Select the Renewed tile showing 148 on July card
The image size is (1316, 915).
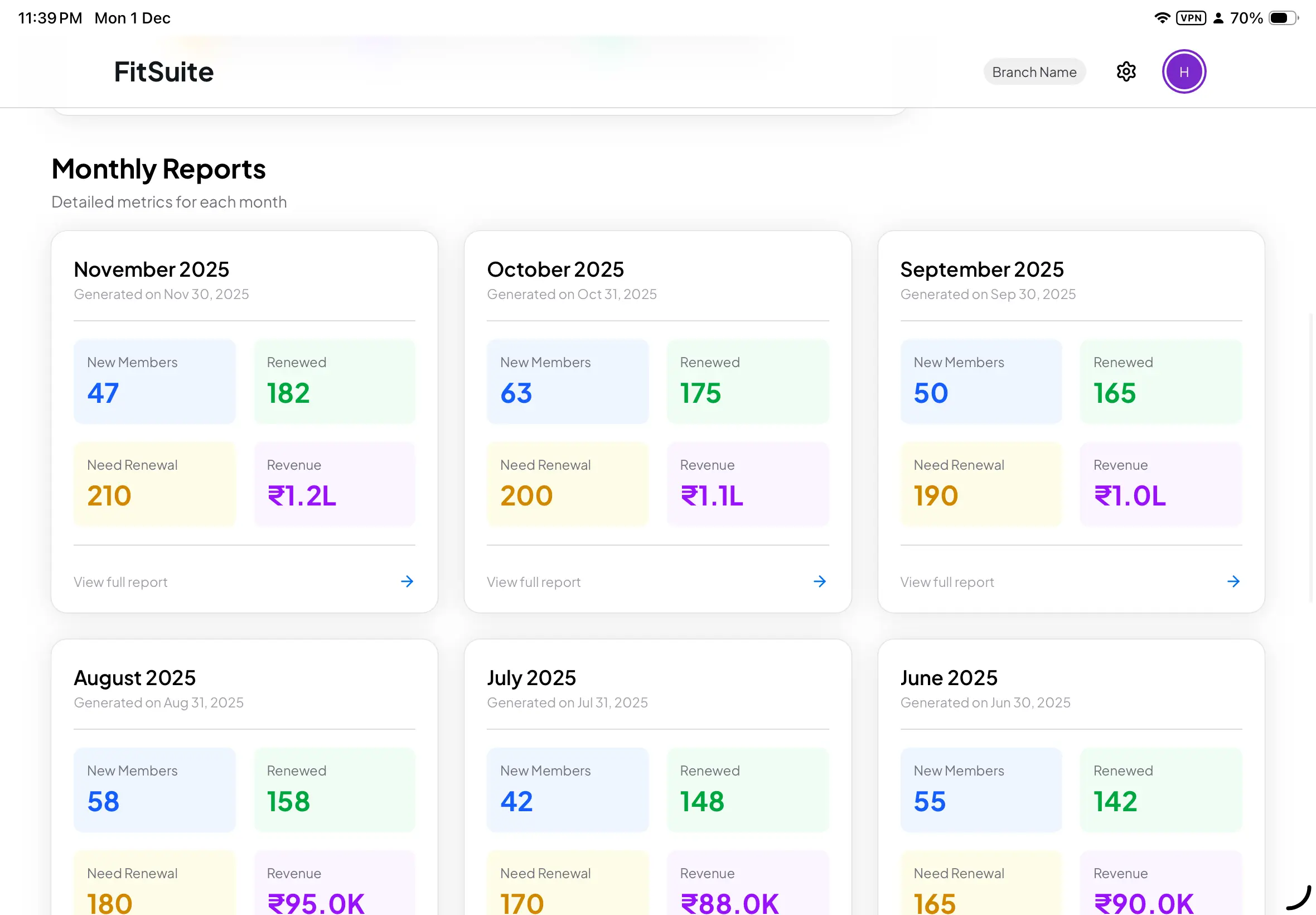tap(747, 789)
